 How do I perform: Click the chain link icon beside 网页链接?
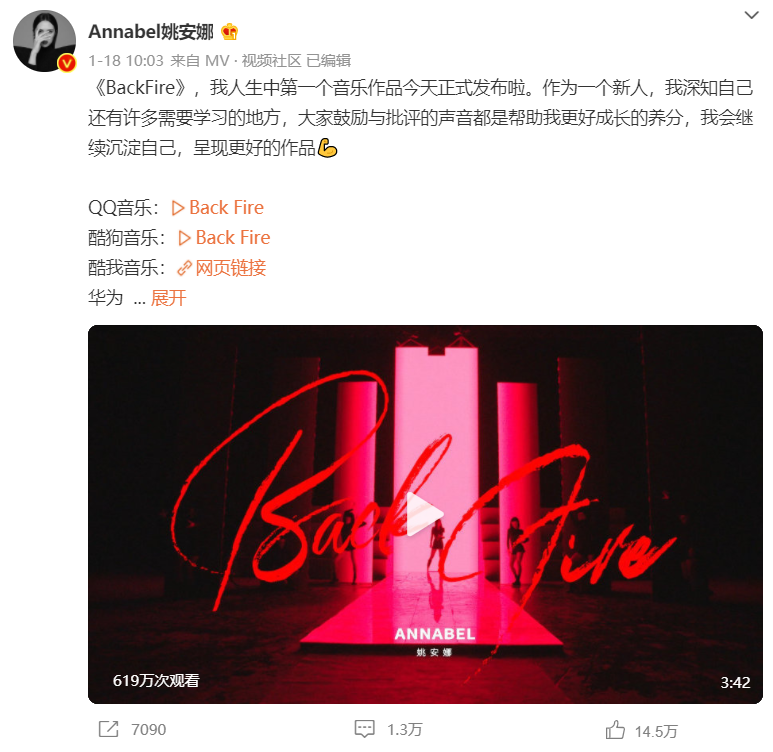[x=184, y=268]
